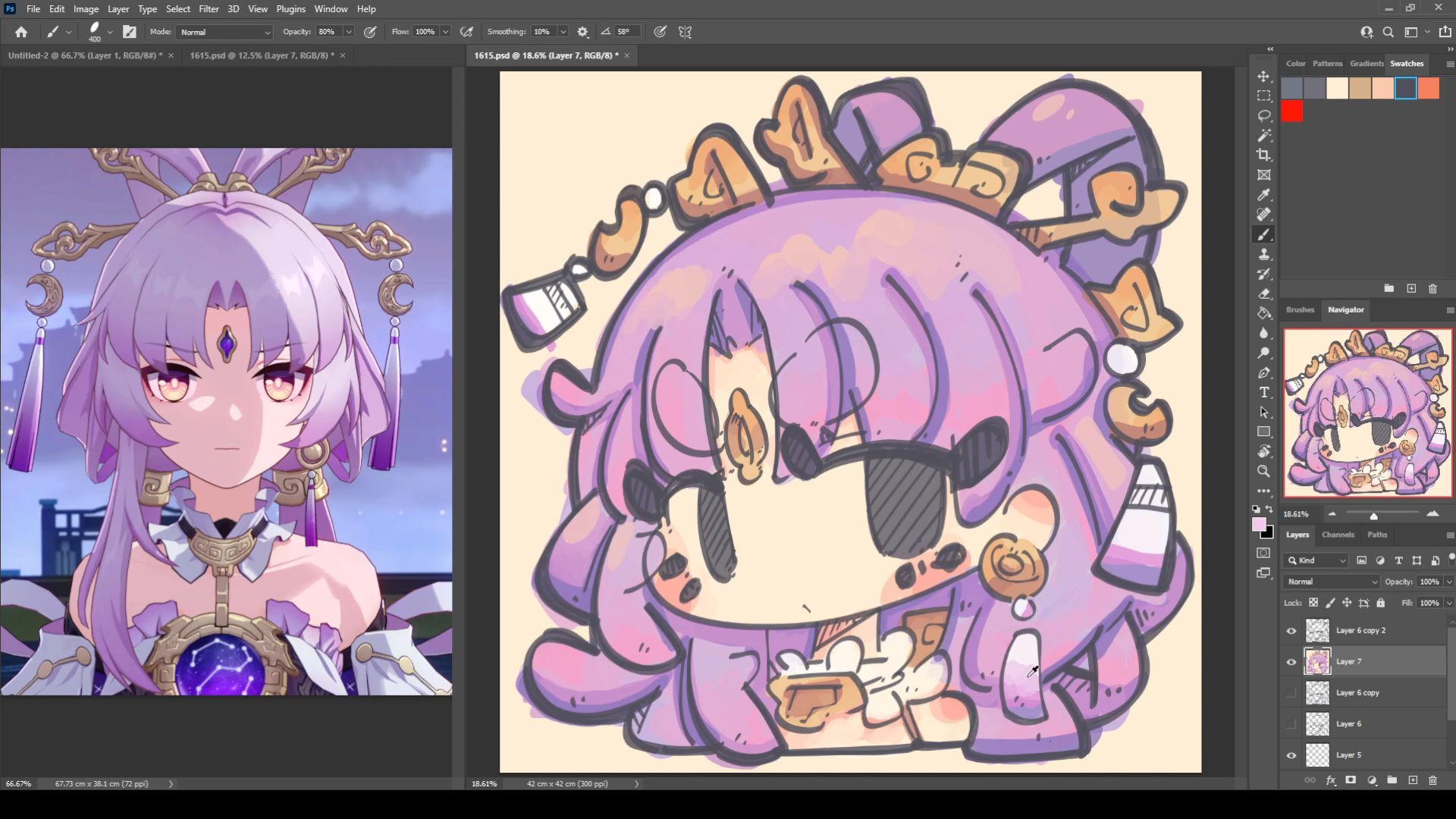Select the Frame tool
Screen dimensions: 1456x819
[x=1264, y=175]
